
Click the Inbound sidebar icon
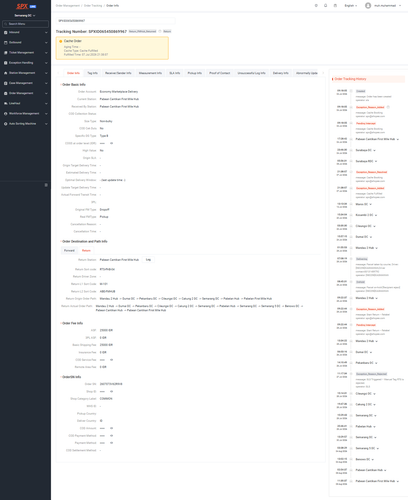(x=6, y=33)
